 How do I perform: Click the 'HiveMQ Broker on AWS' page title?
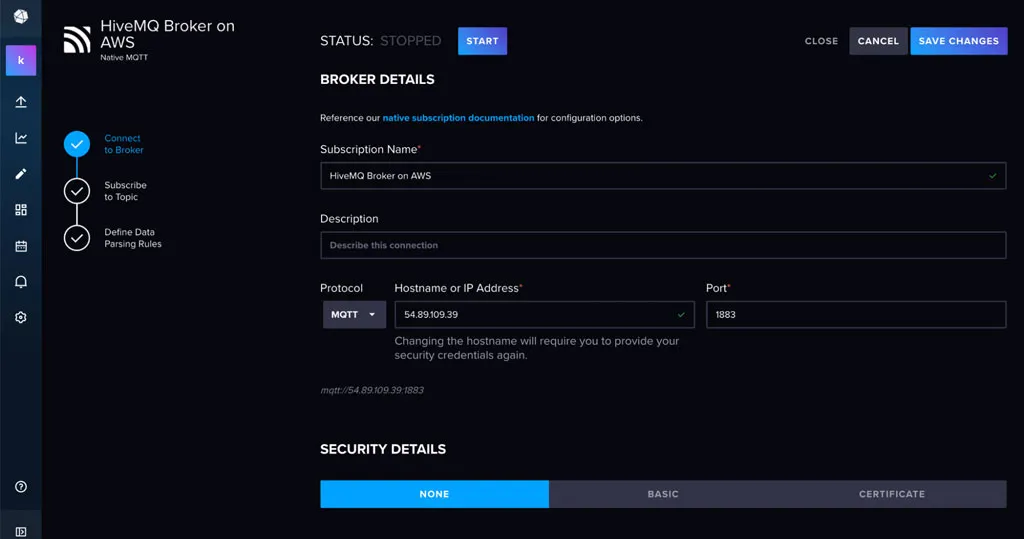coord(167,34)
